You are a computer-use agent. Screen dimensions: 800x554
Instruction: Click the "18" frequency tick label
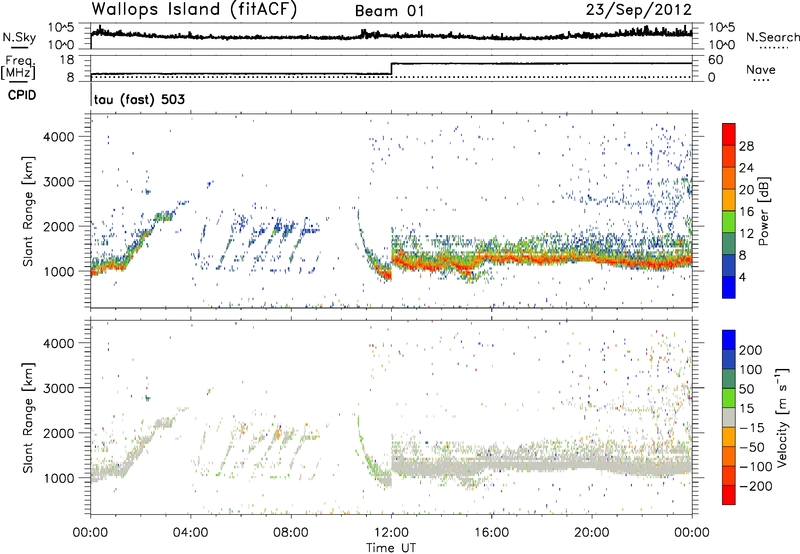pyautogui.click(x=67, y=60)
